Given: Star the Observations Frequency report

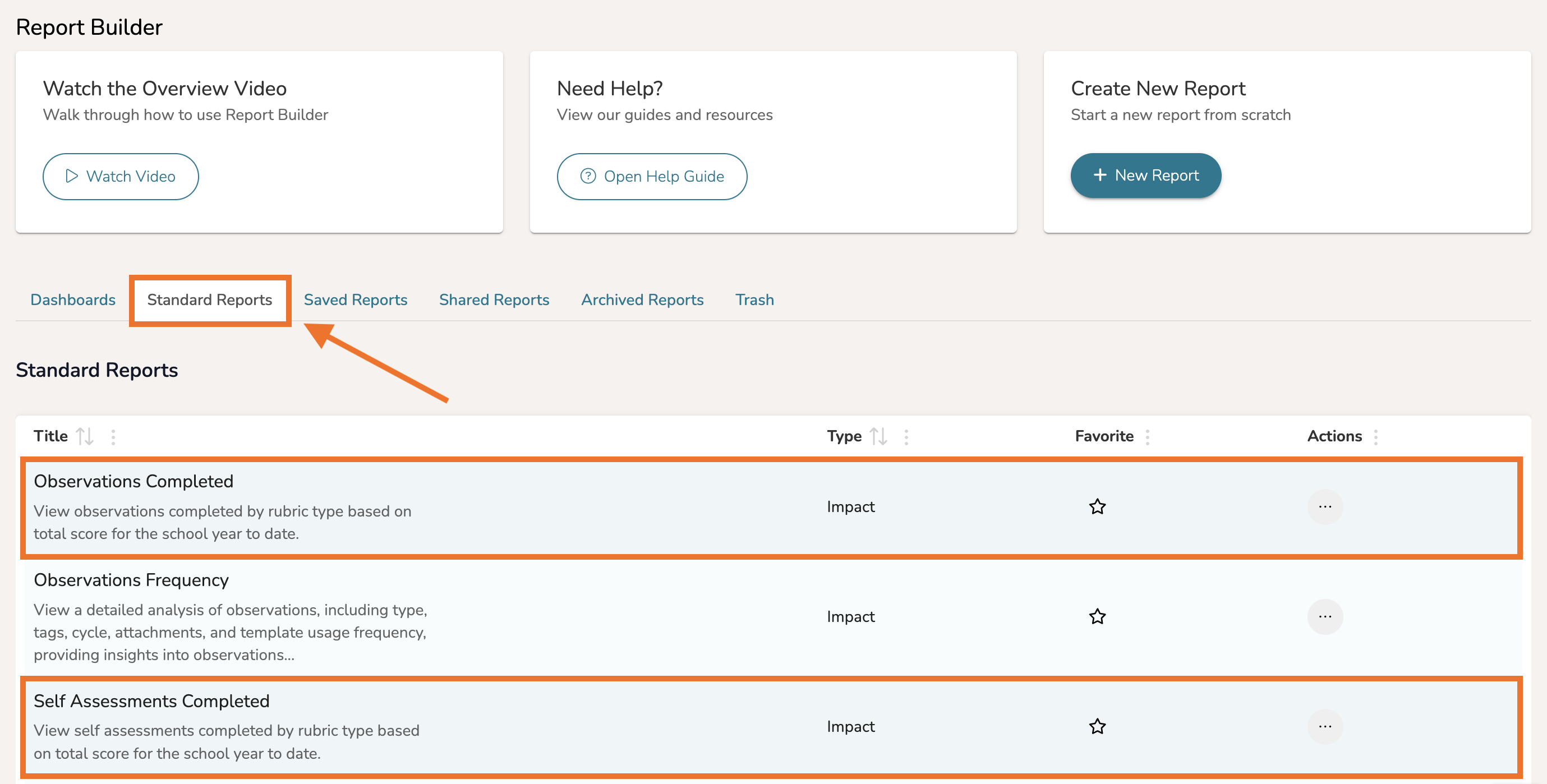Looking at the screenshot, I should tap(1097, 616).
